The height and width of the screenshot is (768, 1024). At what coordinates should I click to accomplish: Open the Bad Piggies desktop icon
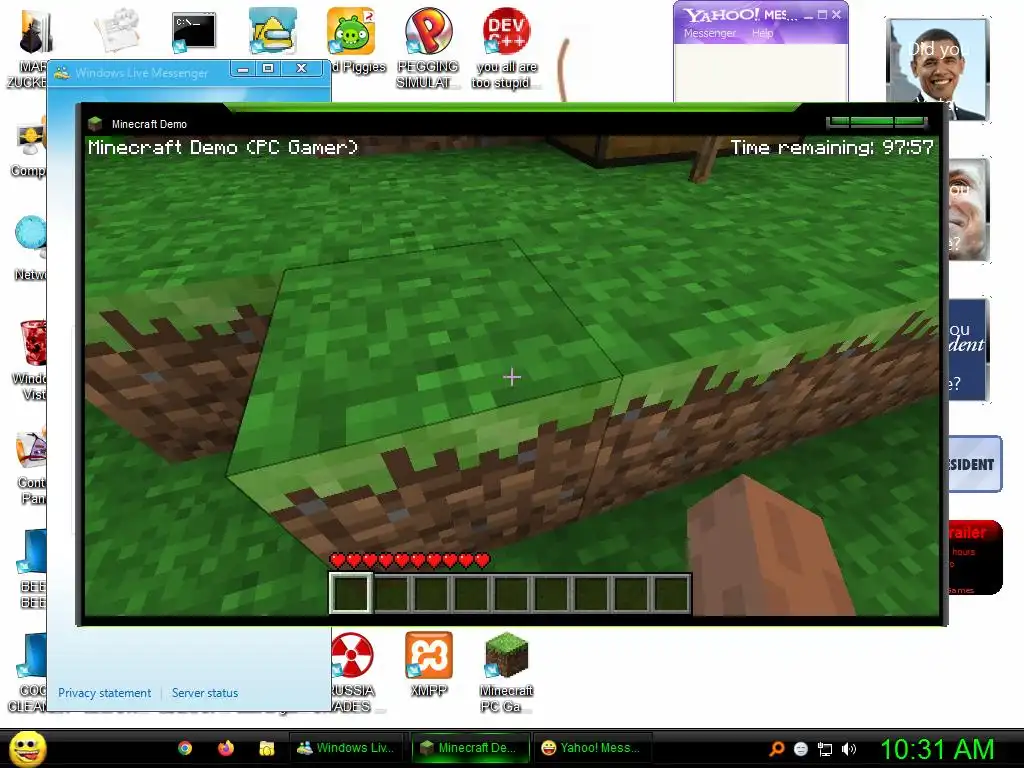click(351, 31)
